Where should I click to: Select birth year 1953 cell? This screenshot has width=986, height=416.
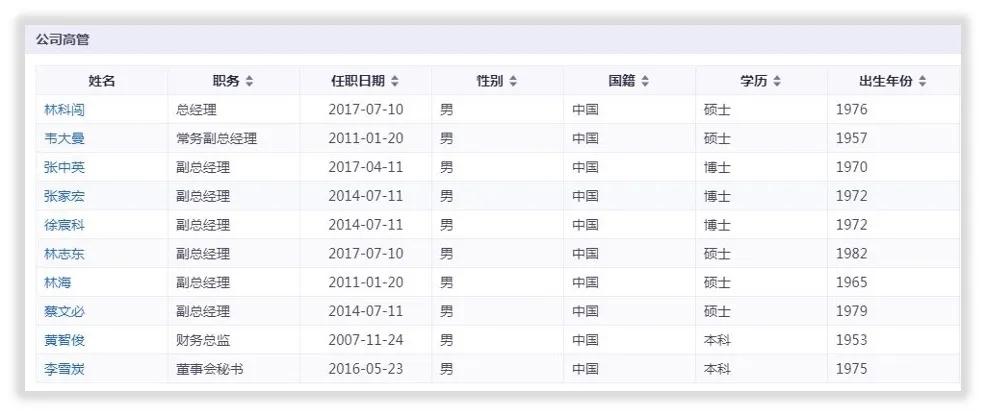tap(894, 341)
